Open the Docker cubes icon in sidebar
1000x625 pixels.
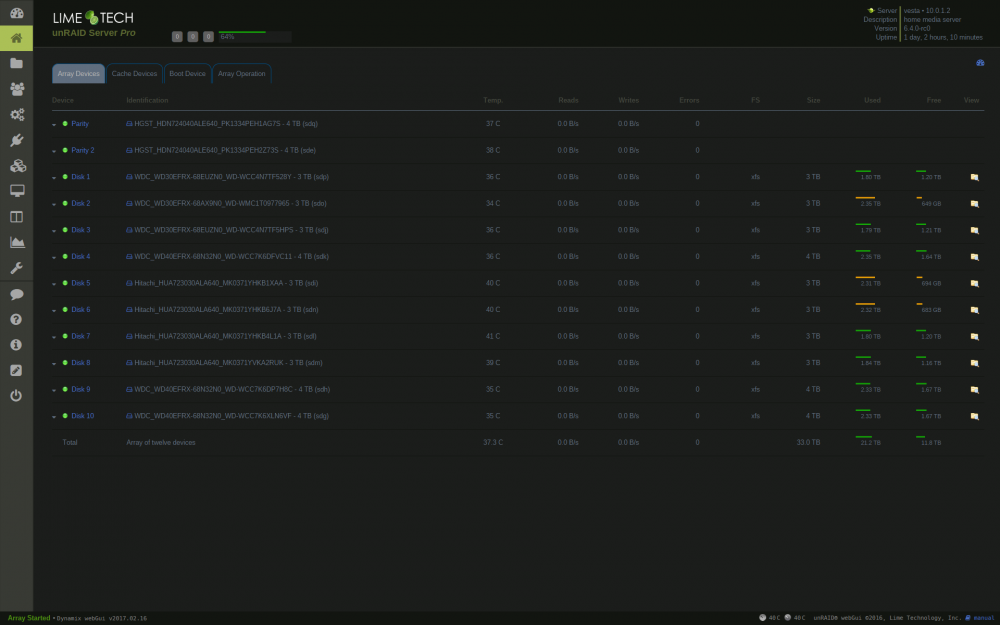pyautogui.click(x=17, y=166)
